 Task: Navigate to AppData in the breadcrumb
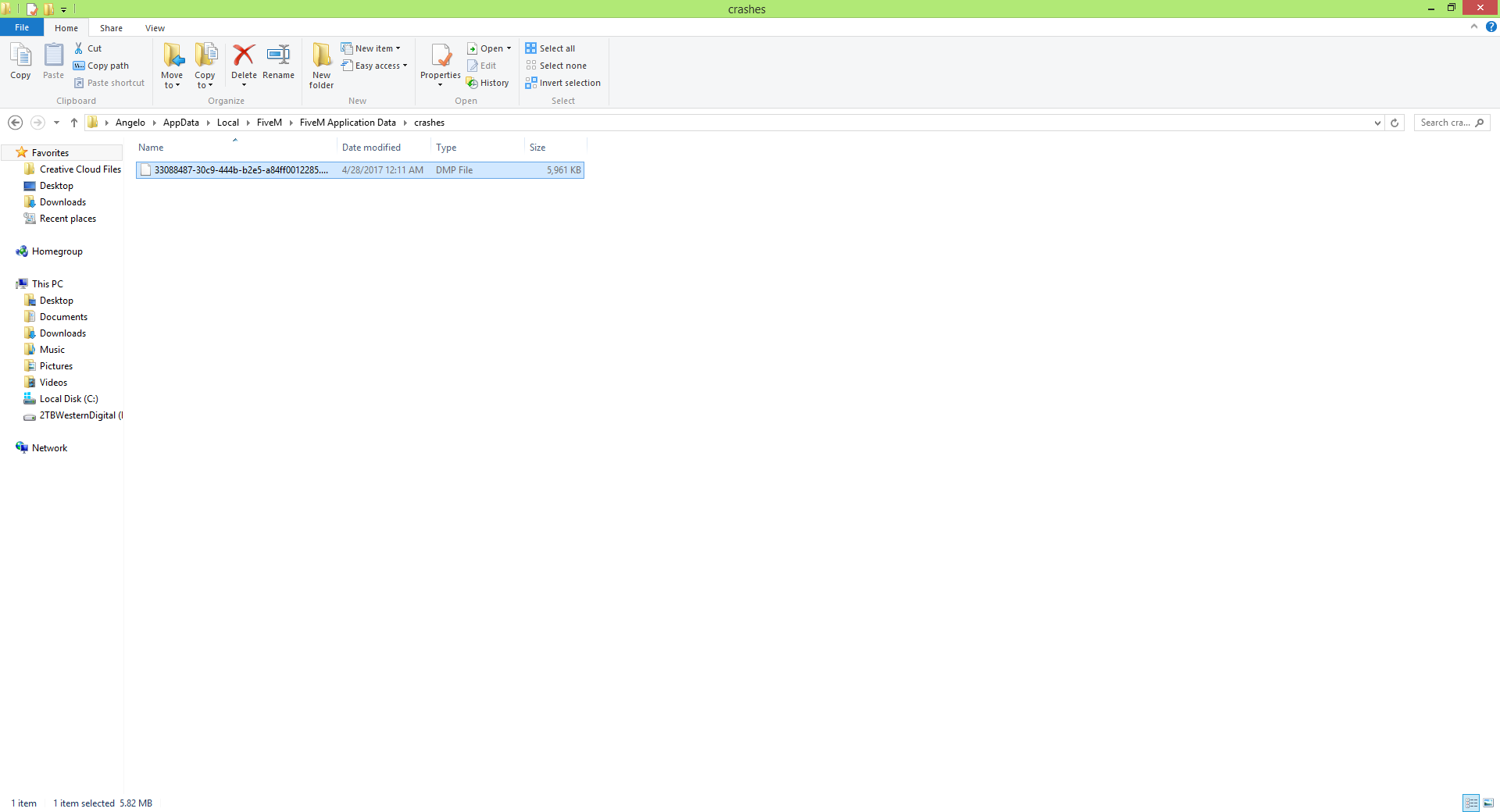[181, 123]
